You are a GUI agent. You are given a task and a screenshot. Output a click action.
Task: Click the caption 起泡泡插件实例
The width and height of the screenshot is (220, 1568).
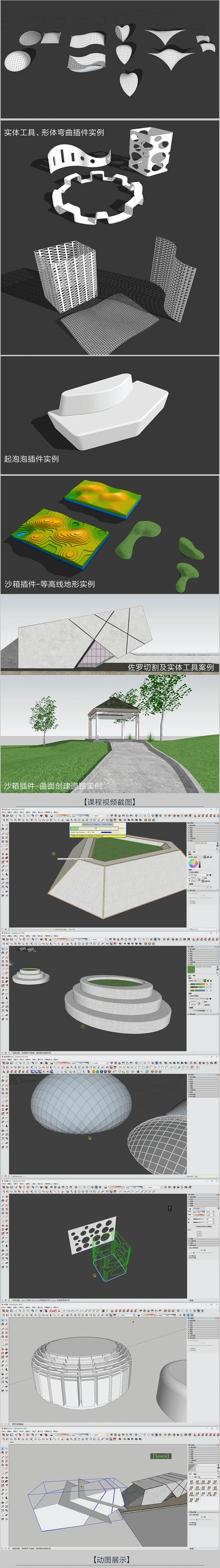point(32,459)
